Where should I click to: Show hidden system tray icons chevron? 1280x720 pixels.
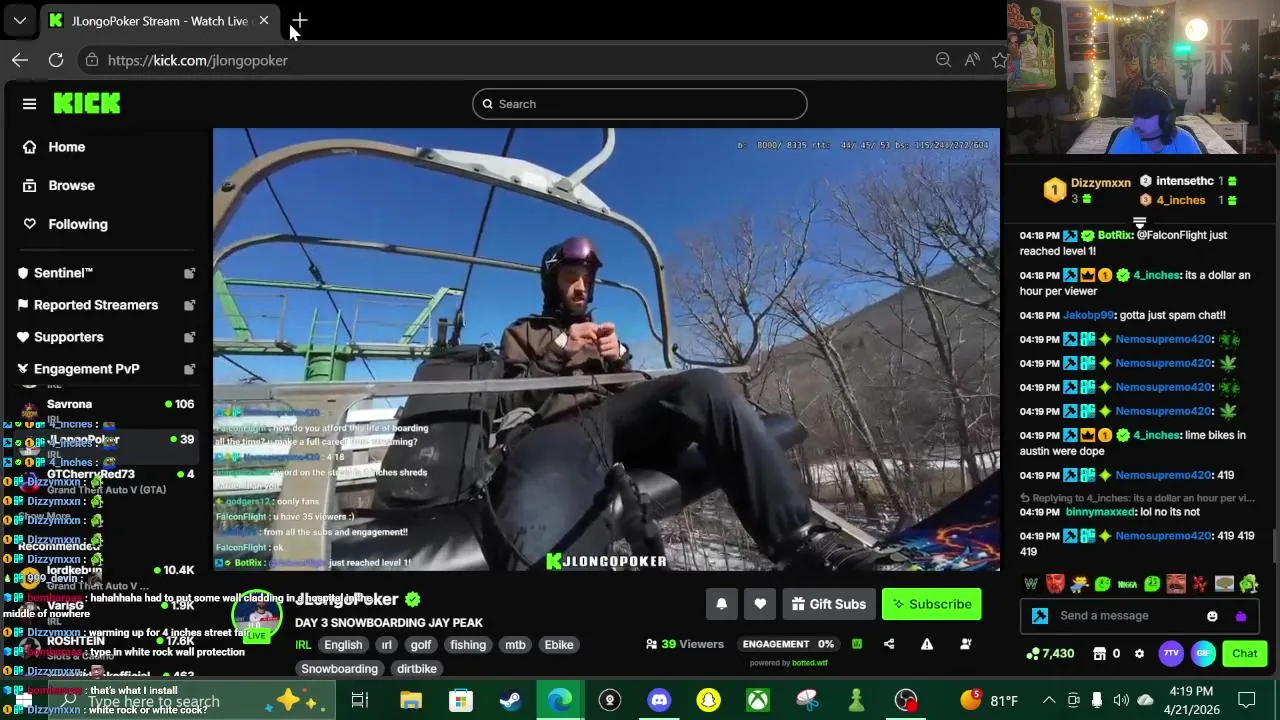coord(1049,700)
